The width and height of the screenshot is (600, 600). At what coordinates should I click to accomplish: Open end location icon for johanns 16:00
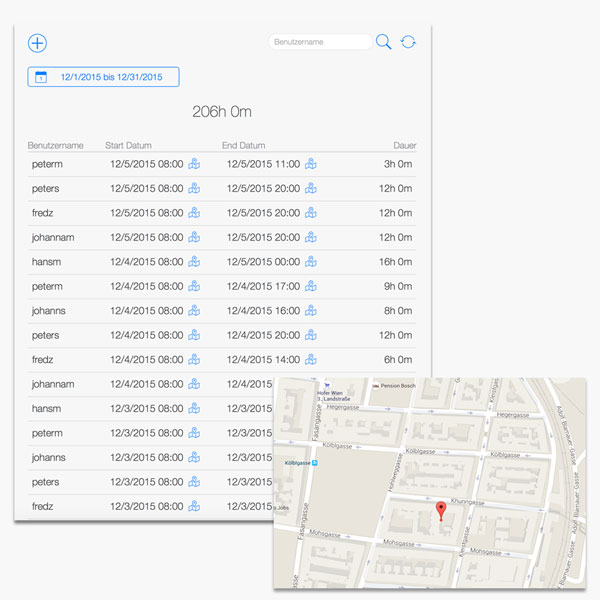tap(311, 311)
